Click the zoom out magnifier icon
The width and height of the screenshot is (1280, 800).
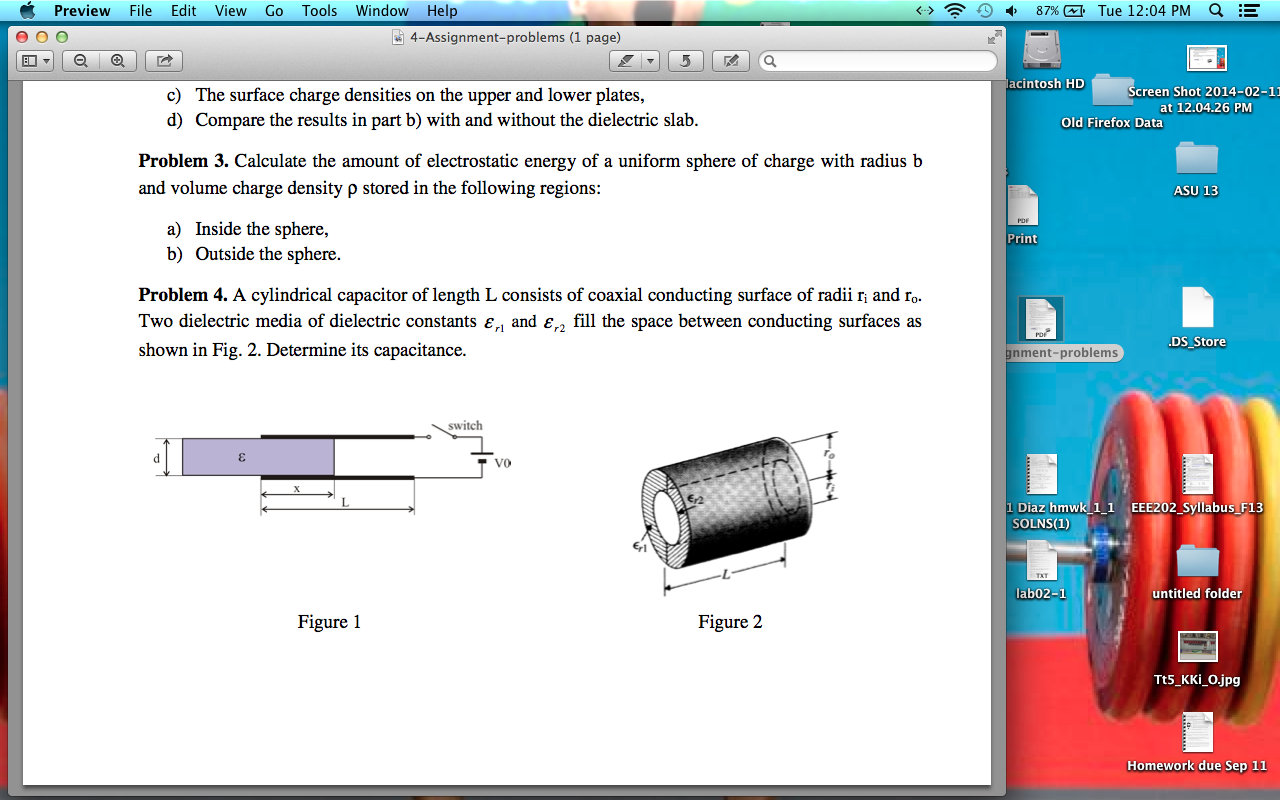78,60
